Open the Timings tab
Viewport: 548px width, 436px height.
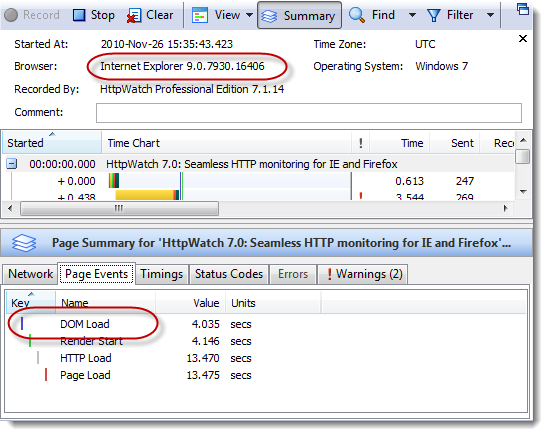click(162, 274)
